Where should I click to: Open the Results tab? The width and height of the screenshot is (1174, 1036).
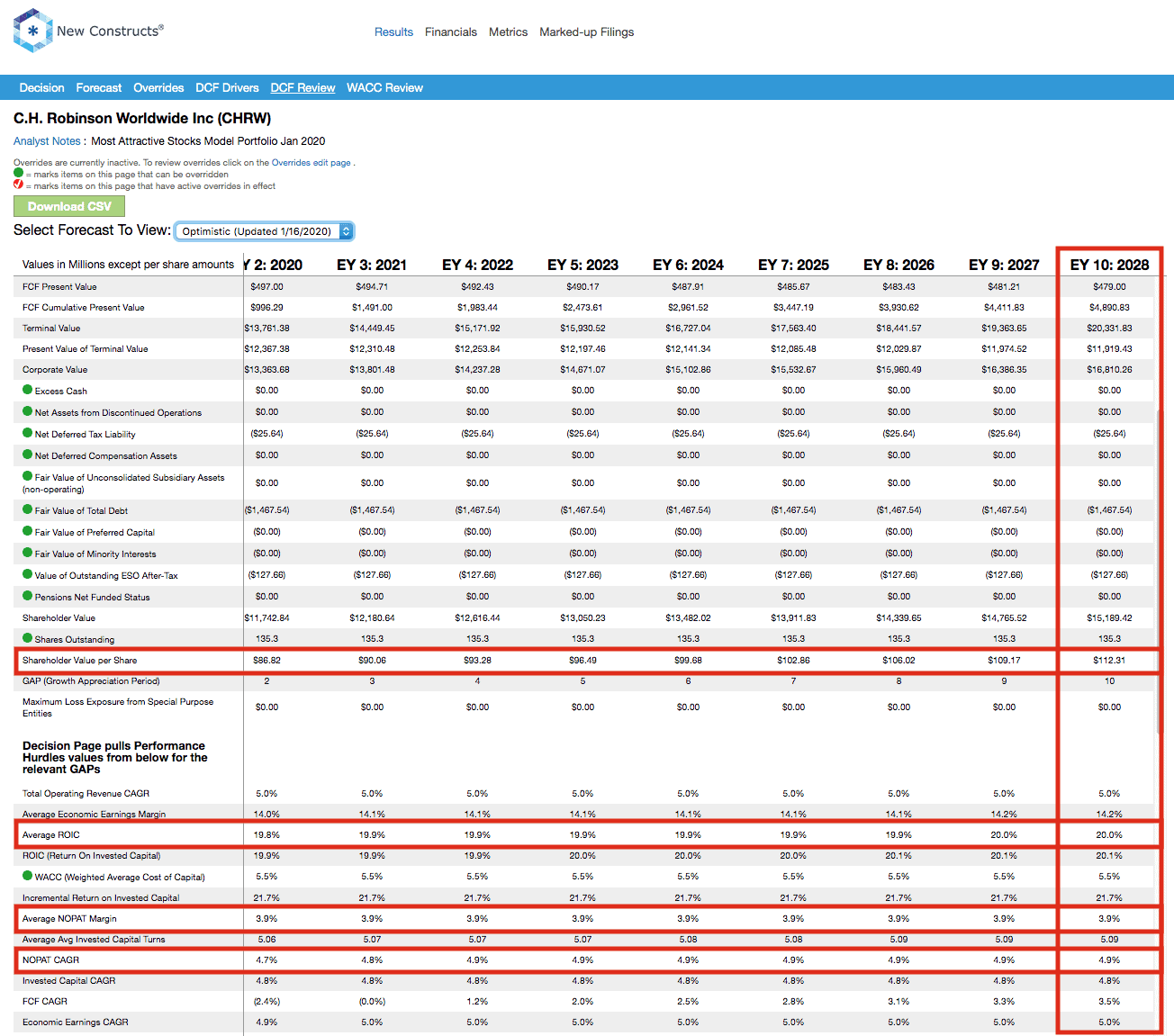(393, 32)
